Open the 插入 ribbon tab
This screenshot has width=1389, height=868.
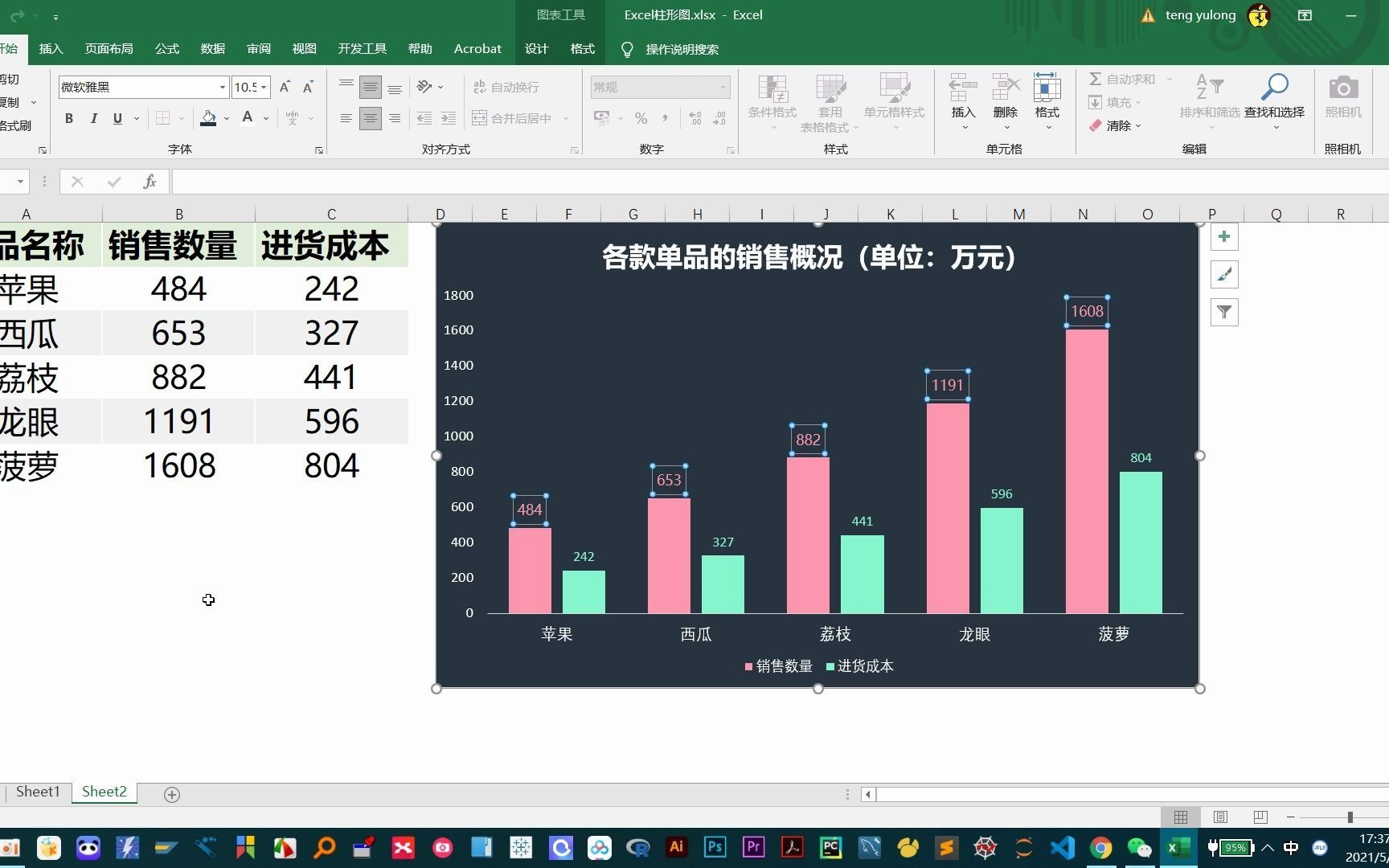pyautogui.click(x=51, y=49)
